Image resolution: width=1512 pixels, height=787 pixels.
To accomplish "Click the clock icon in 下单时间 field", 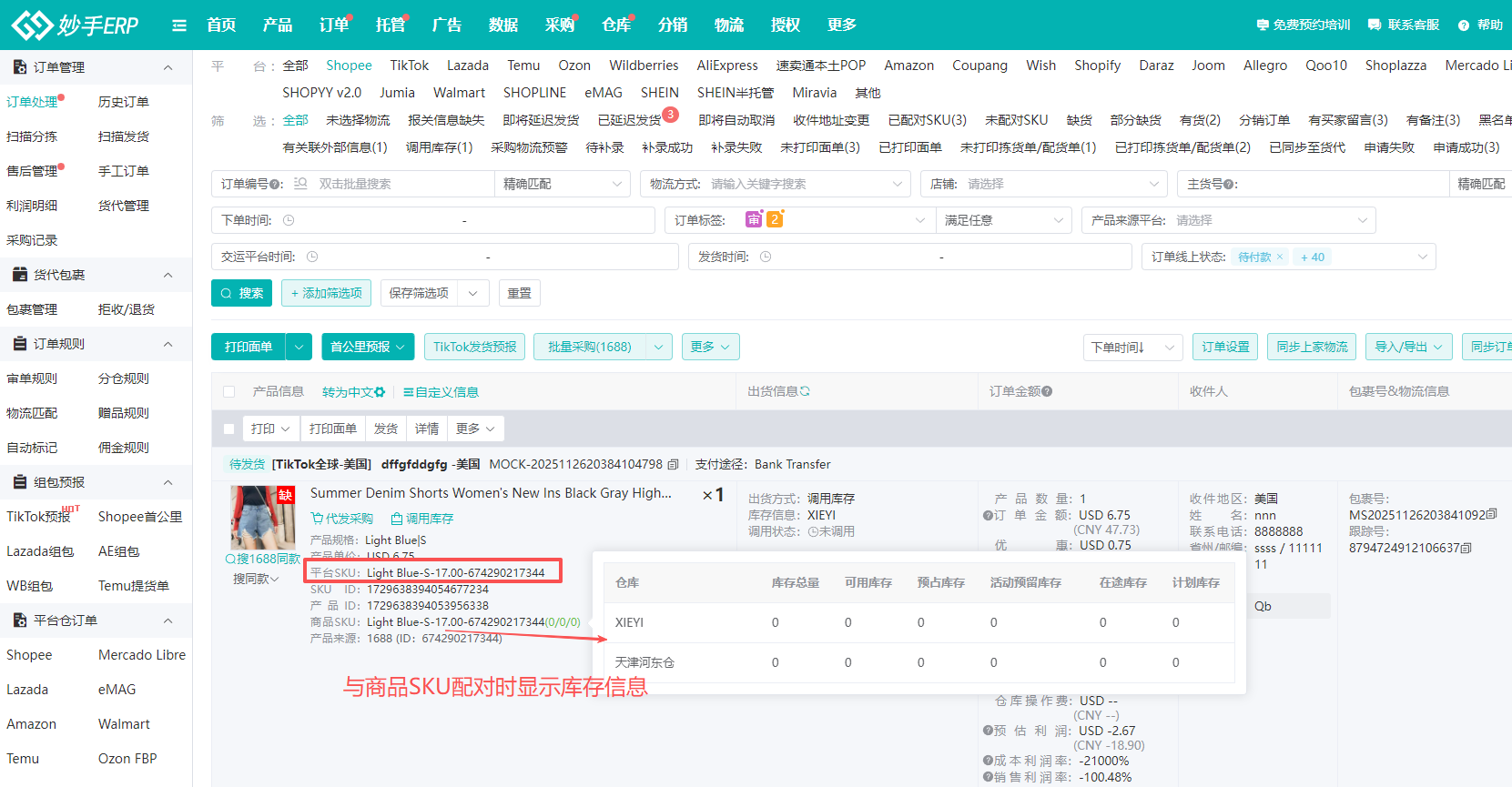I will click(x=289, y=220).
